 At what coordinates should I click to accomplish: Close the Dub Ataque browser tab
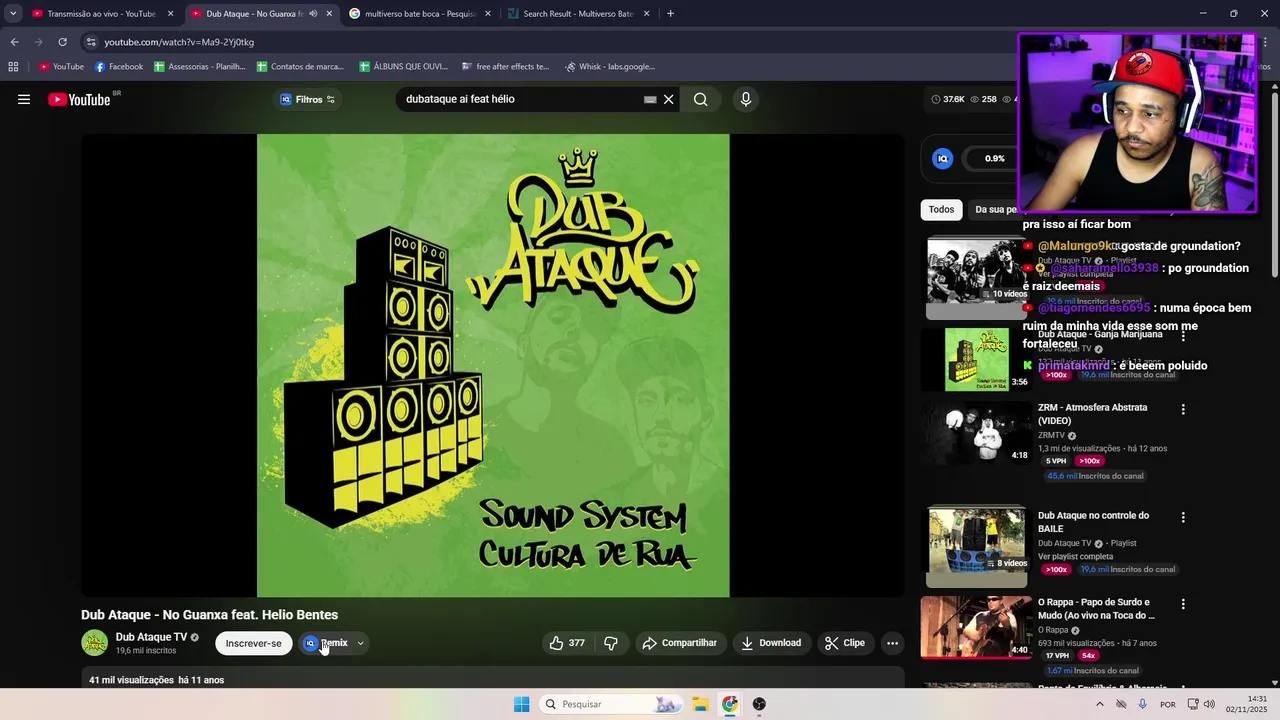(x=329, y=14)
